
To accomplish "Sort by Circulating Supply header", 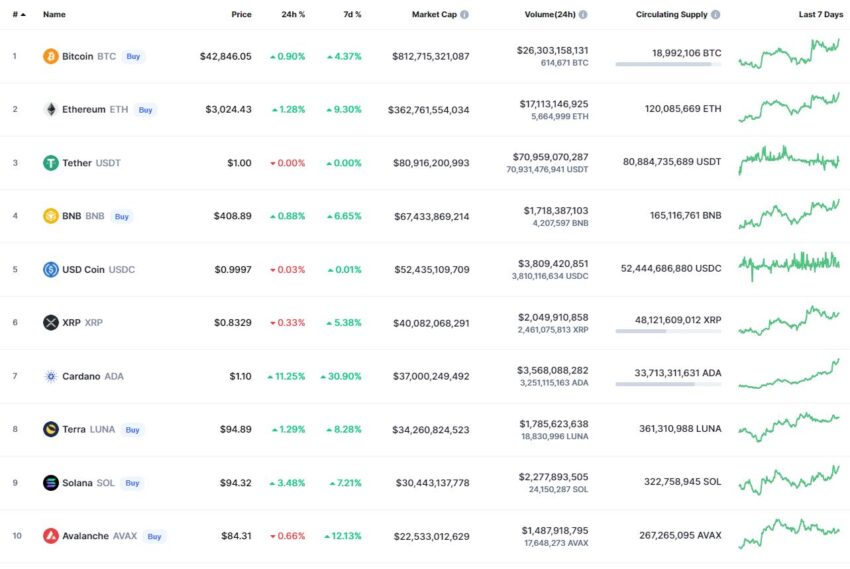I will pos(672,15).
